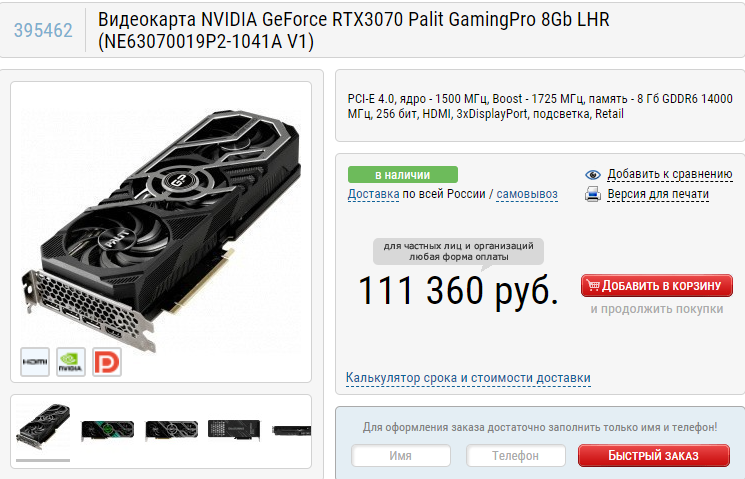Click the printer icon

click(x=593, y=194)
